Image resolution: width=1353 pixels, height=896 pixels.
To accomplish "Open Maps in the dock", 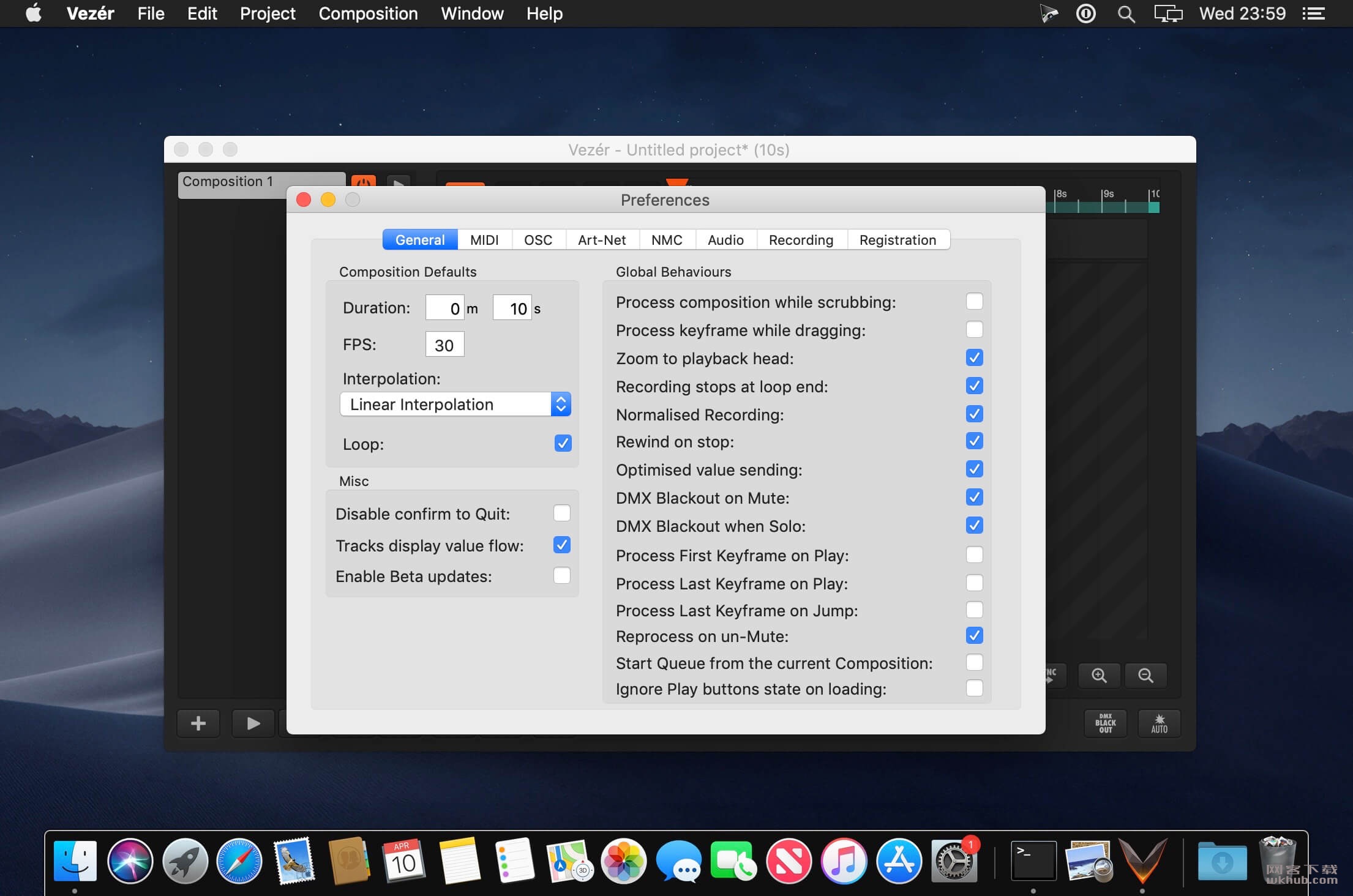I will (569, 861).
